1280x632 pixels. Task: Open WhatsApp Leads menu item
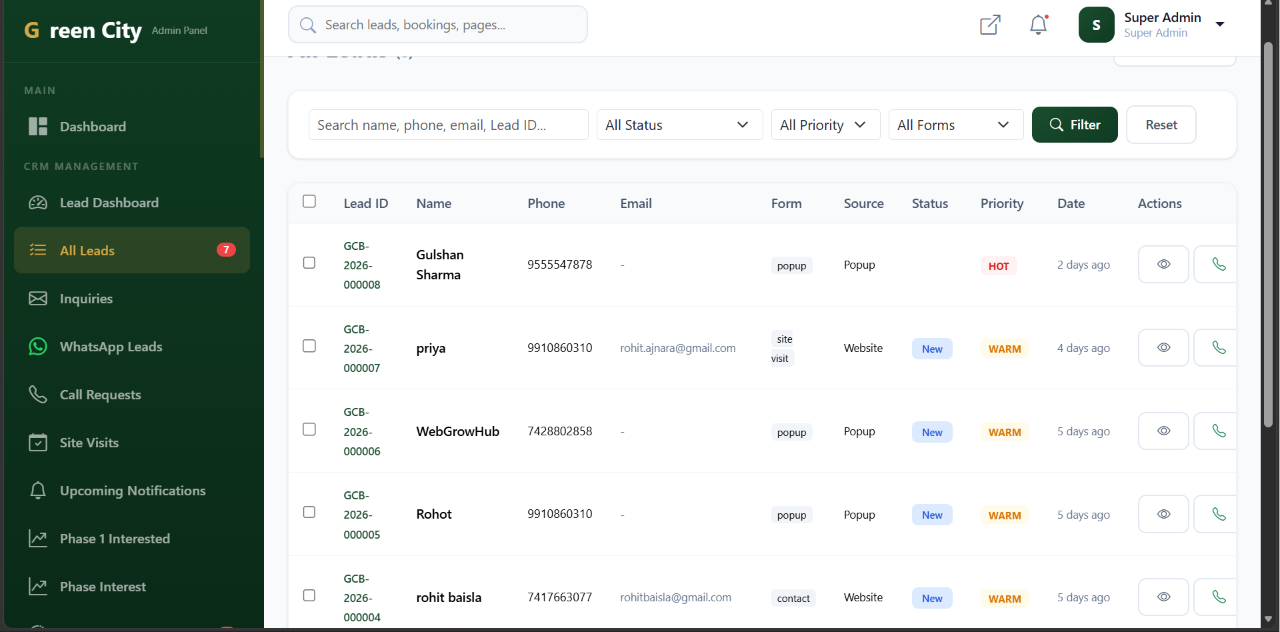click(x=131, y=346)
